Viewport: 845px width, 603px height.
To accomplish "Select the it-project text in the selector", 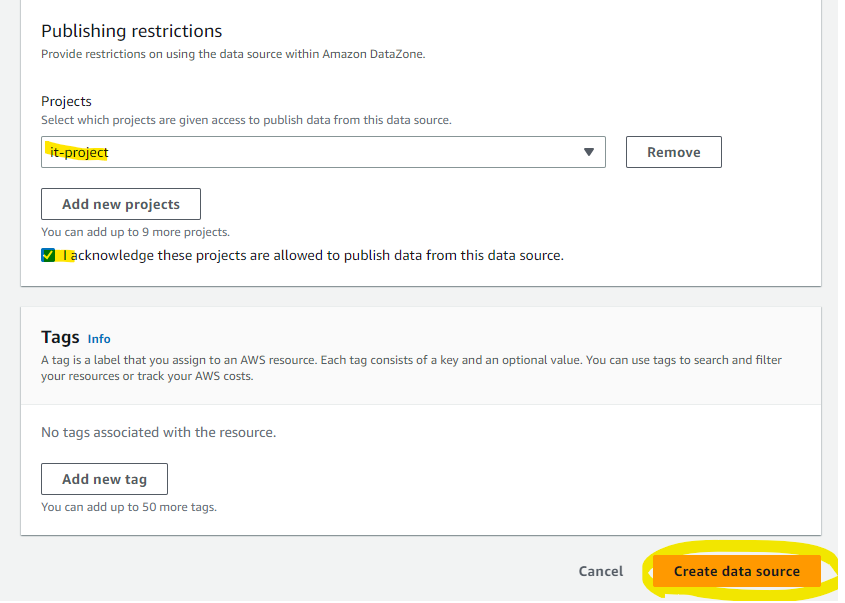I will pyautogui.click(x=79, y=152).
